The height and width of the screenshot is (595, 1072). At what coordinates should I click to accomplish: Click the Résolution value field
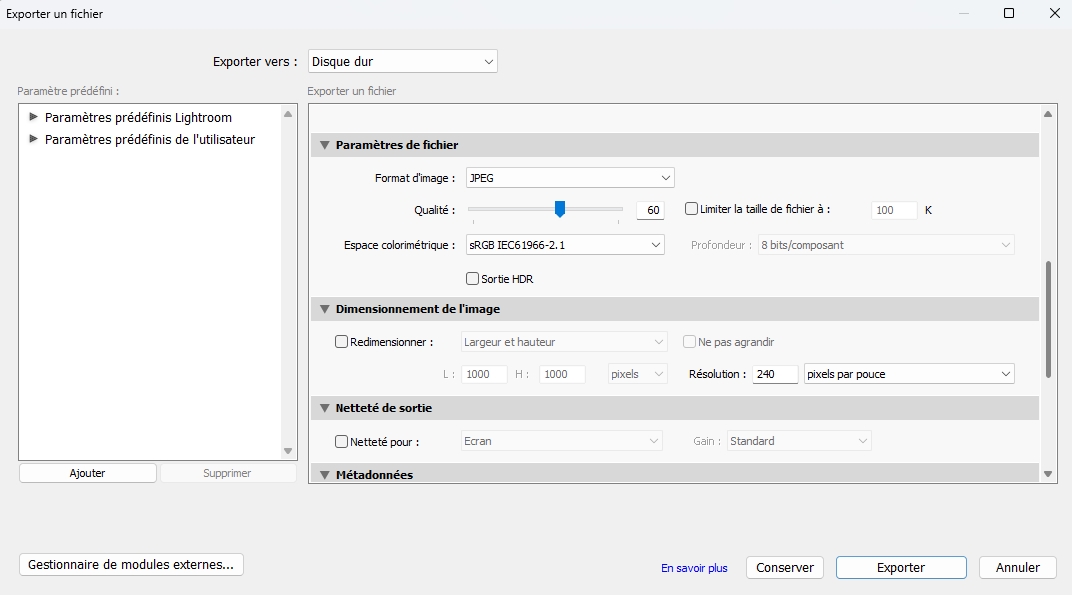[774, 374]
